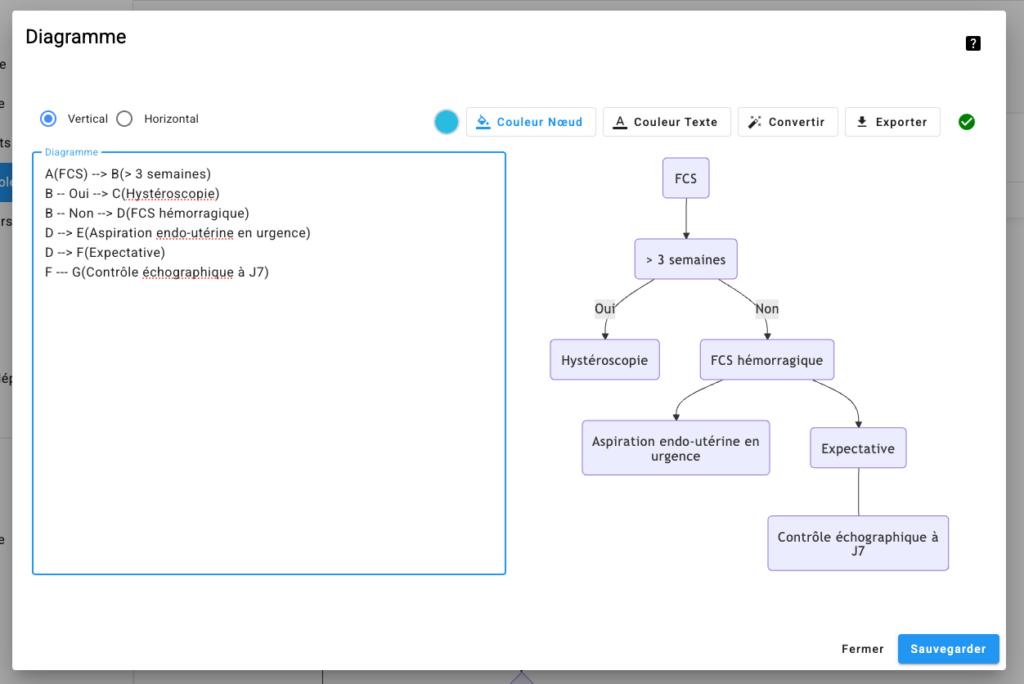Click the blue color swatch circle
Viewport: 1024px width, 684px height.
point(446,122)
